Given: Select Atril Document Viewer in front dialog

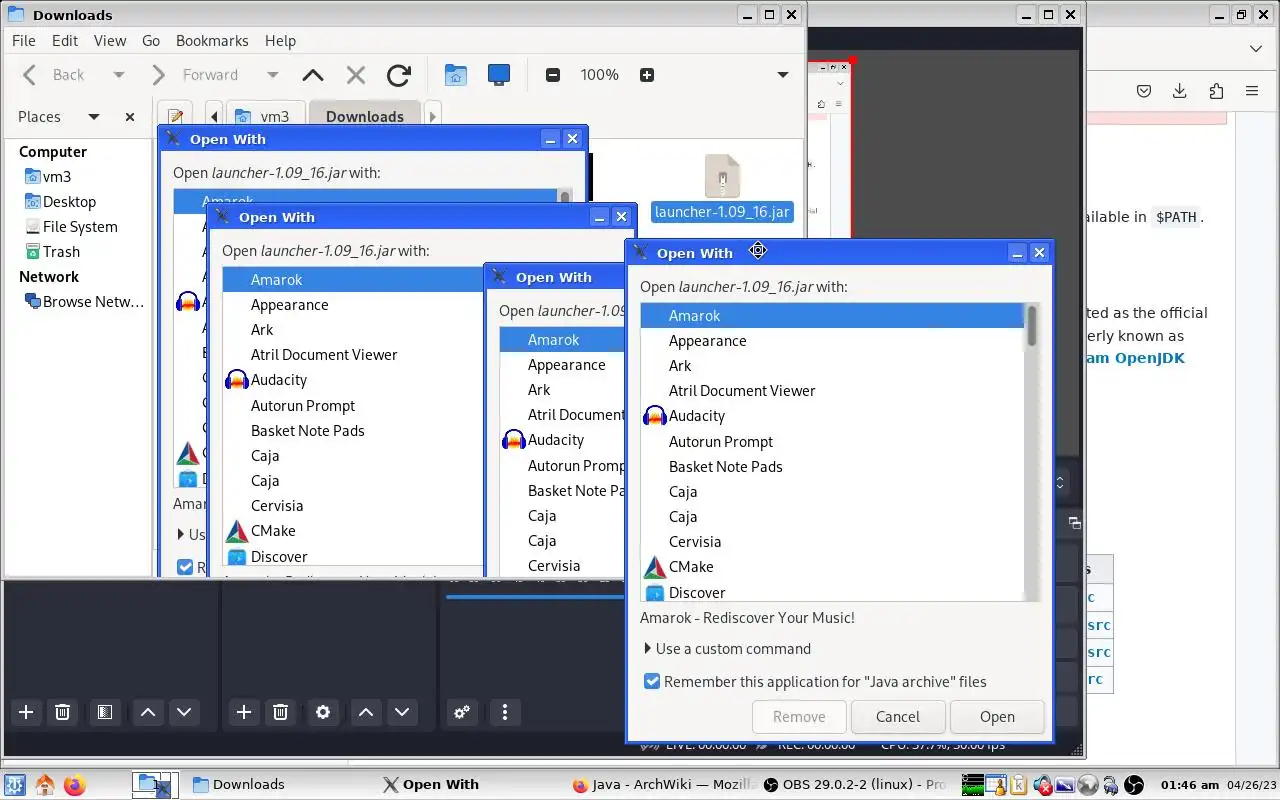Looking at the screenshot, I should (832, 391).
